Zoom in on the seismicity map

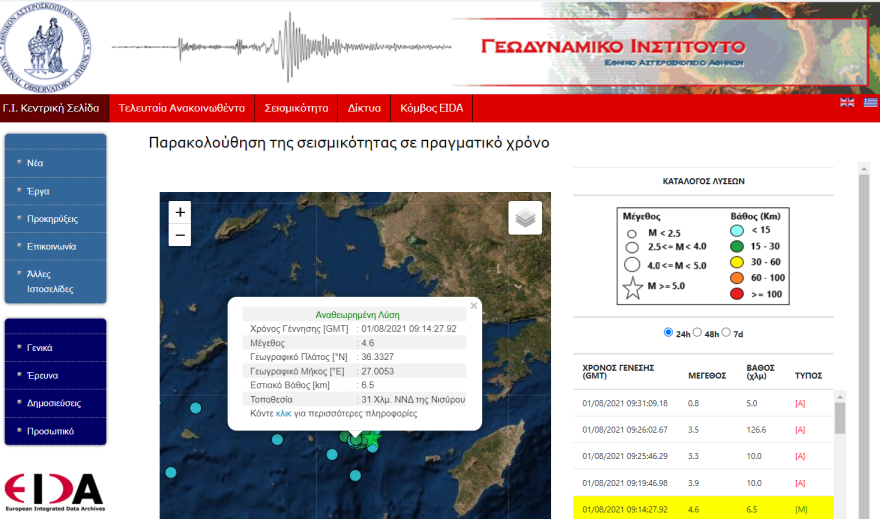pos(180,212)
